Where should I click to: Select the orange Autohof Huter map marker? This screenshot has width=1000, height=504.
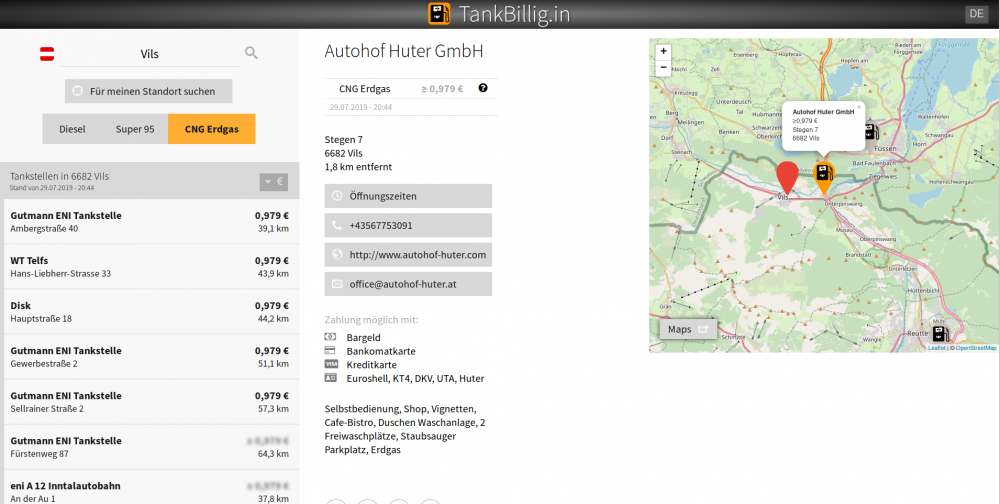point(824,176)
